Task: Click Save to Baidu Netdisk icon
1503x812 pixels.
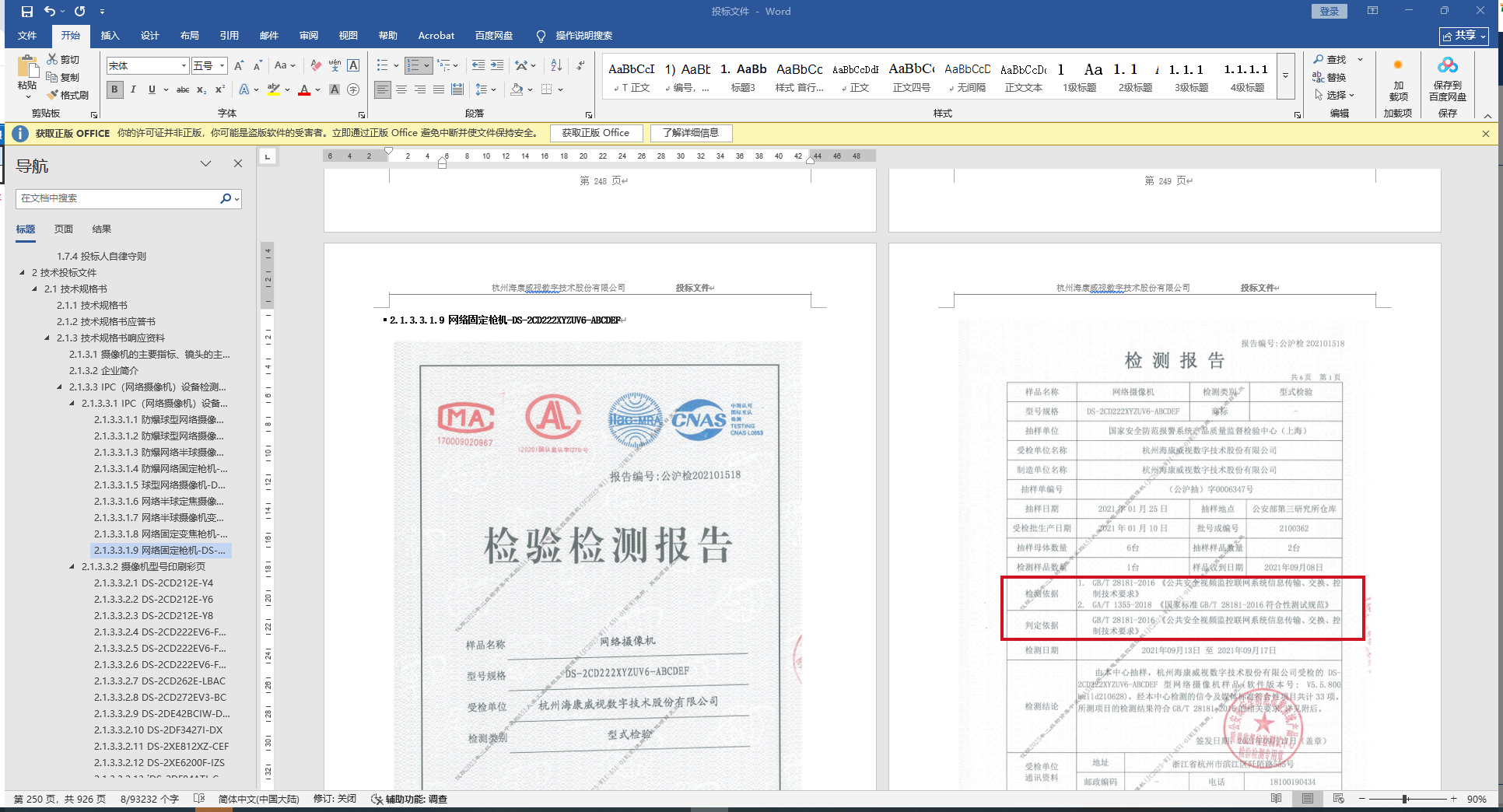Action: (1448, 65)
